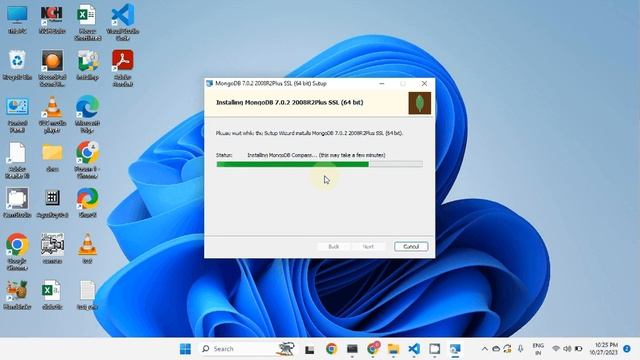Select the Microsoft Edge desktop shortcut

point(87,114)
